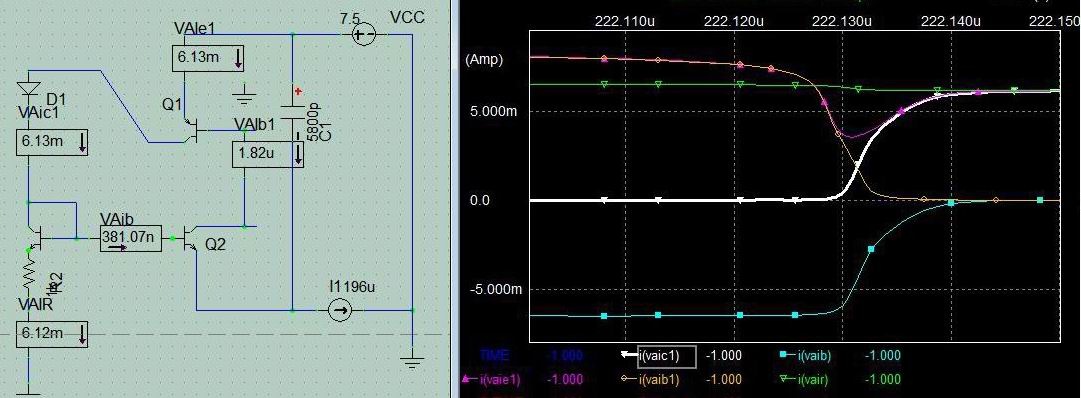Select the I1 current source symbol
This screenshot has height=398, width=1081.
pyautogui.click(x=339, y=312)
